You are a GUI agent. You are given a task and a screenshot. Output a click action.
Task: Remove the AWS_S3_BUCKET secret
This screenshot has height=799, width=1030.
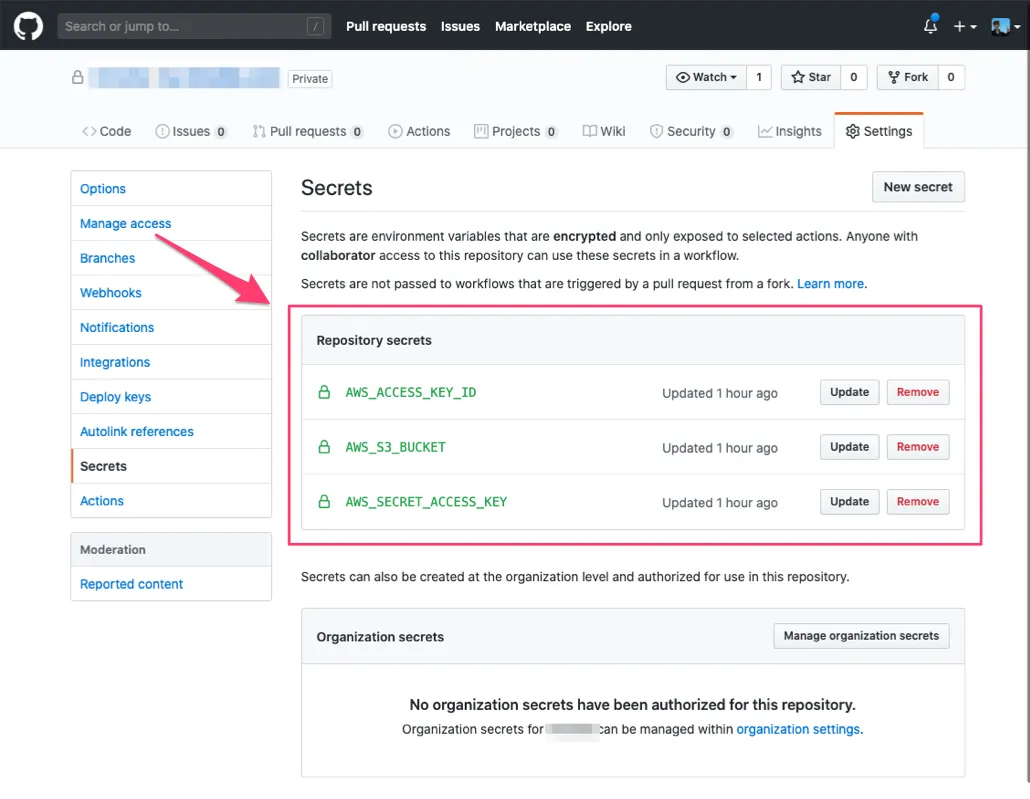tap(917, 447)
